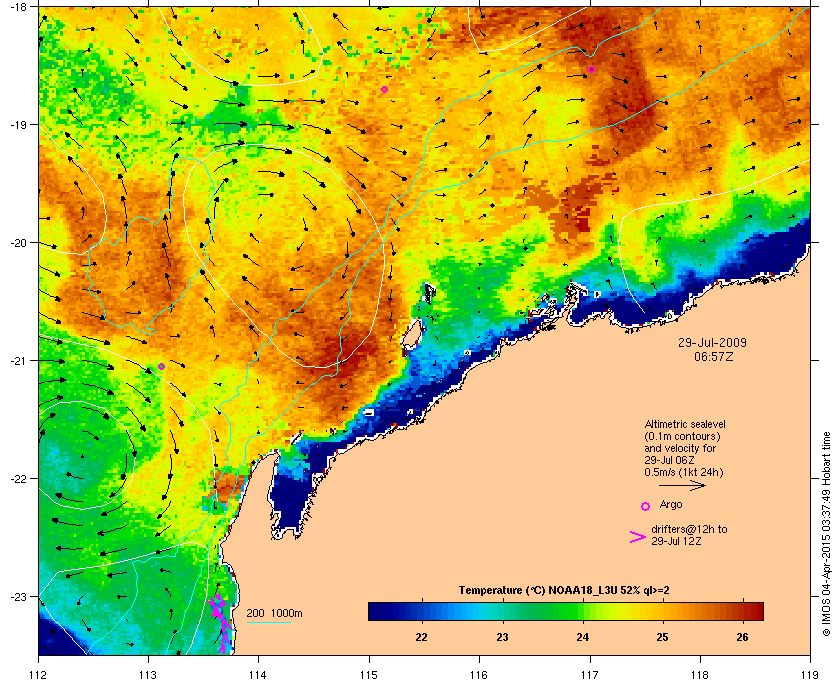Click the colorbar tick label 23
This screenshot has height=680, width=840.
tap(502, 637)
